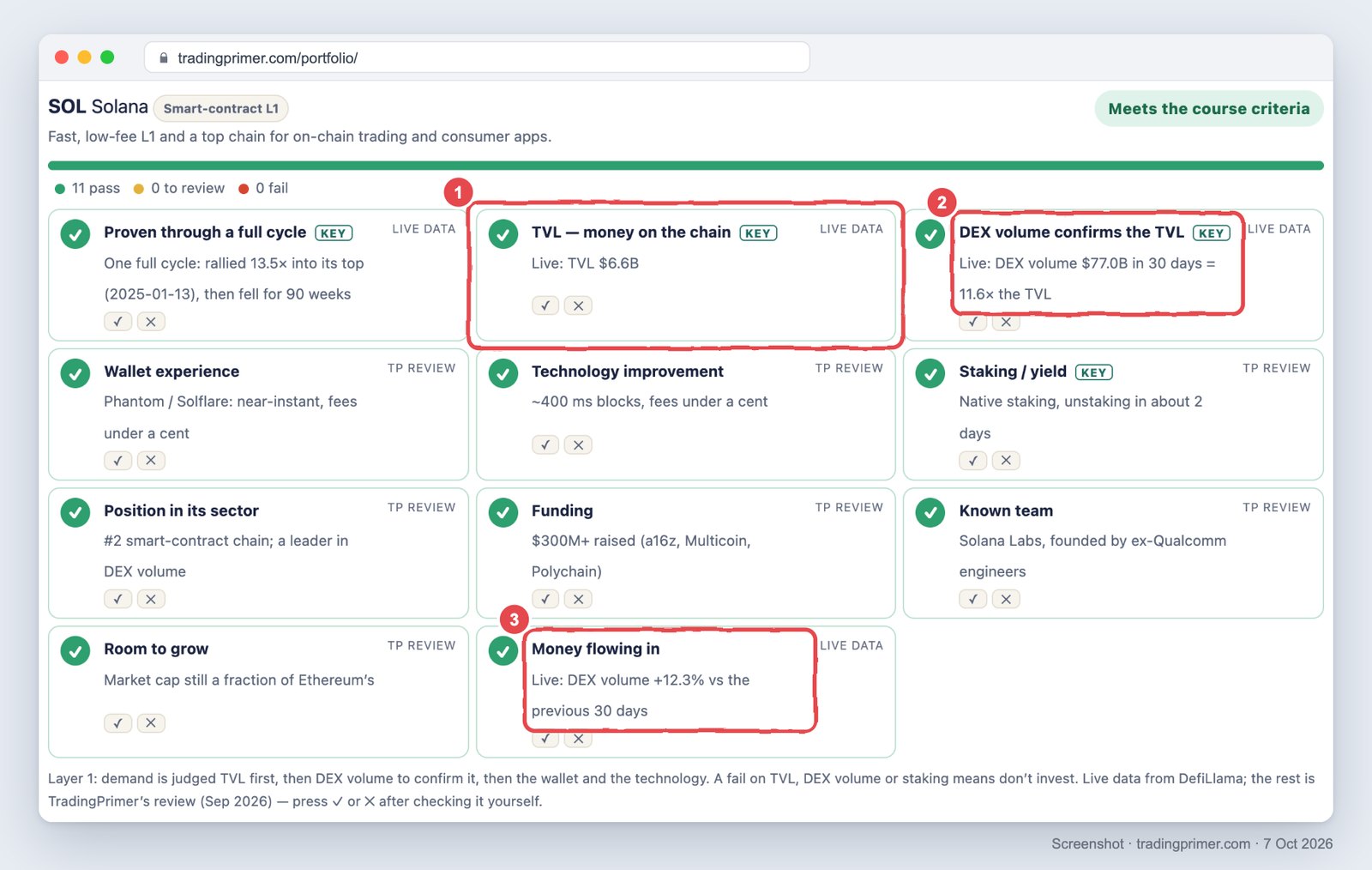The height and width of the screenshot is (870, 1372).
Task: Click green status check on Funding card
Action: tap(503, 512)
